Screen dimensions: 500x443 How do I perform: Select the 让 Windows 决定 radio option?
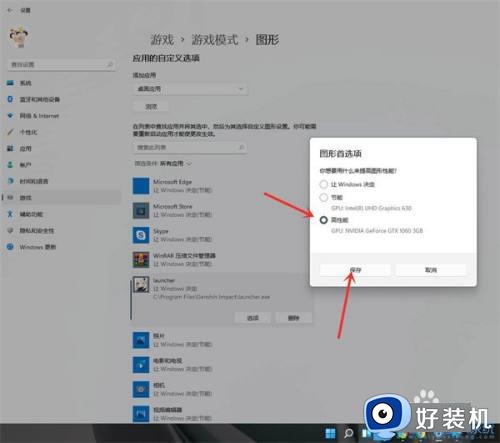[x=323, y=184]
